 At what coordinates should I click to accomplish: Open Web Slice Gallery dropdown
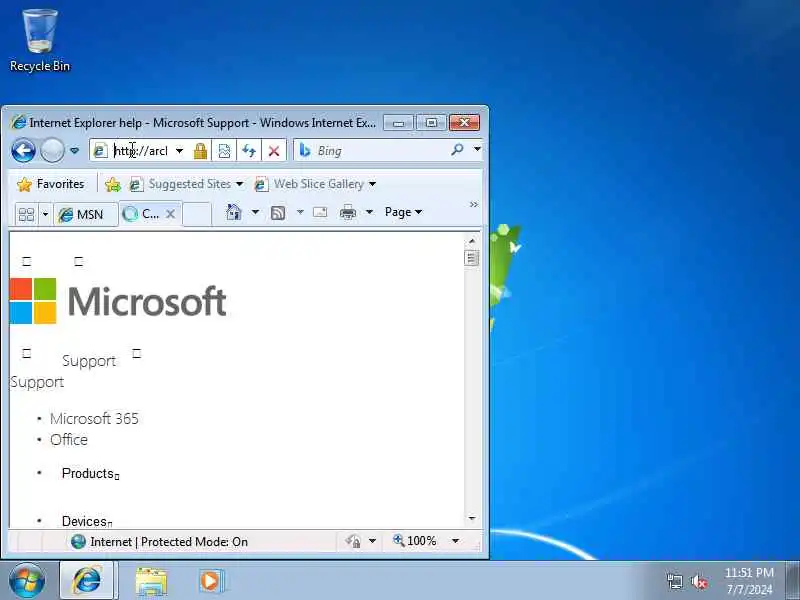coord(315,184)
